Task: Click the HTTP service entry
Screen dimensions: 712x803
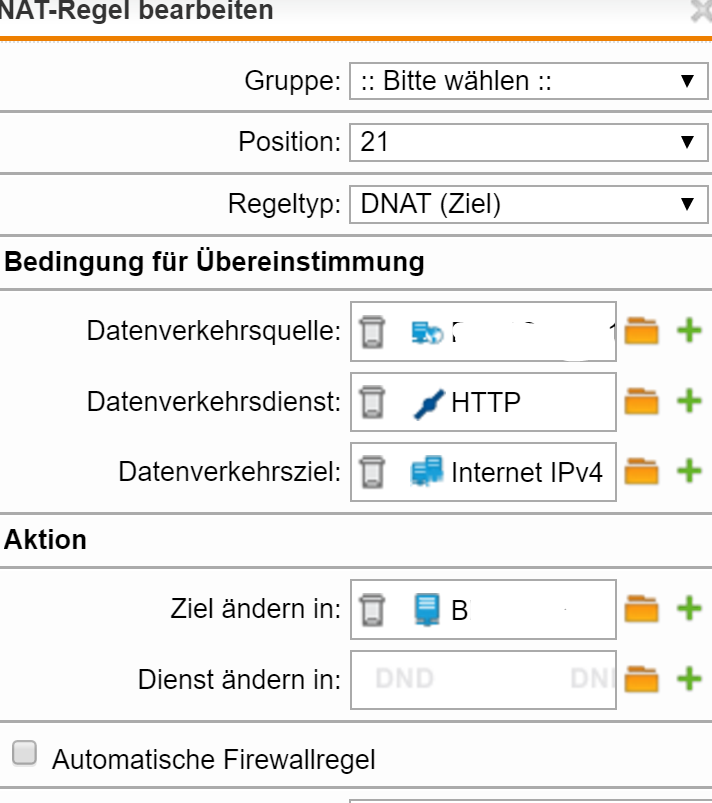Action: [486, 403]
